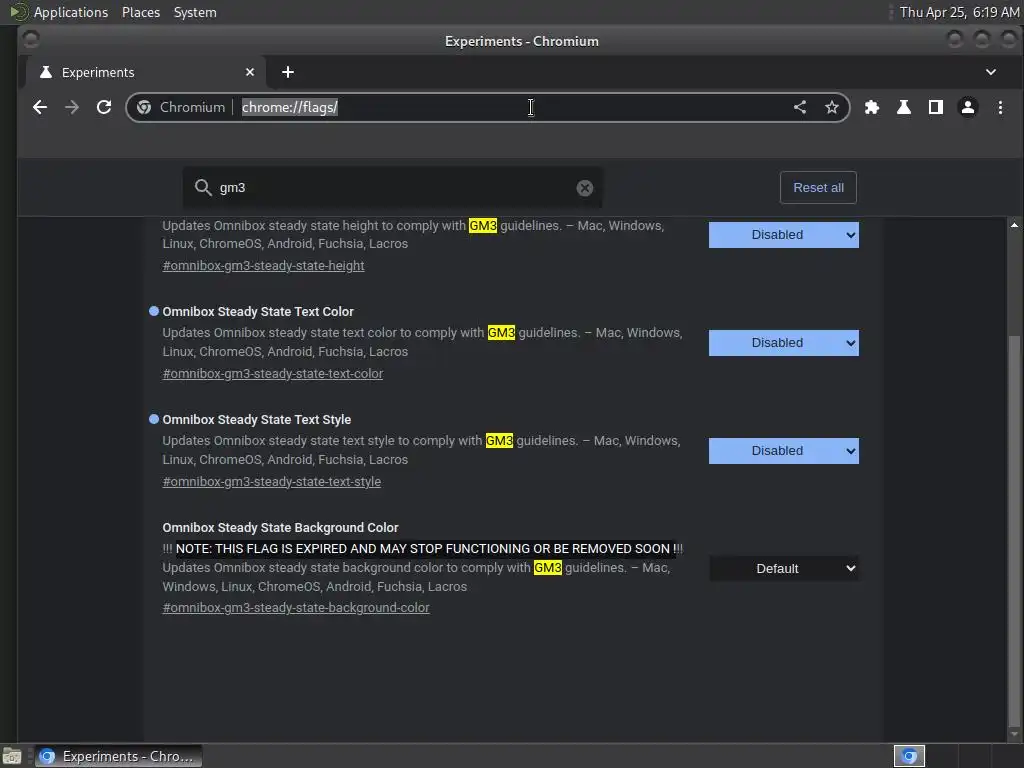The height and width of the screenshot is (768, 1024).
Task: Open a new tab with the plus button
Action: [287, 72]
